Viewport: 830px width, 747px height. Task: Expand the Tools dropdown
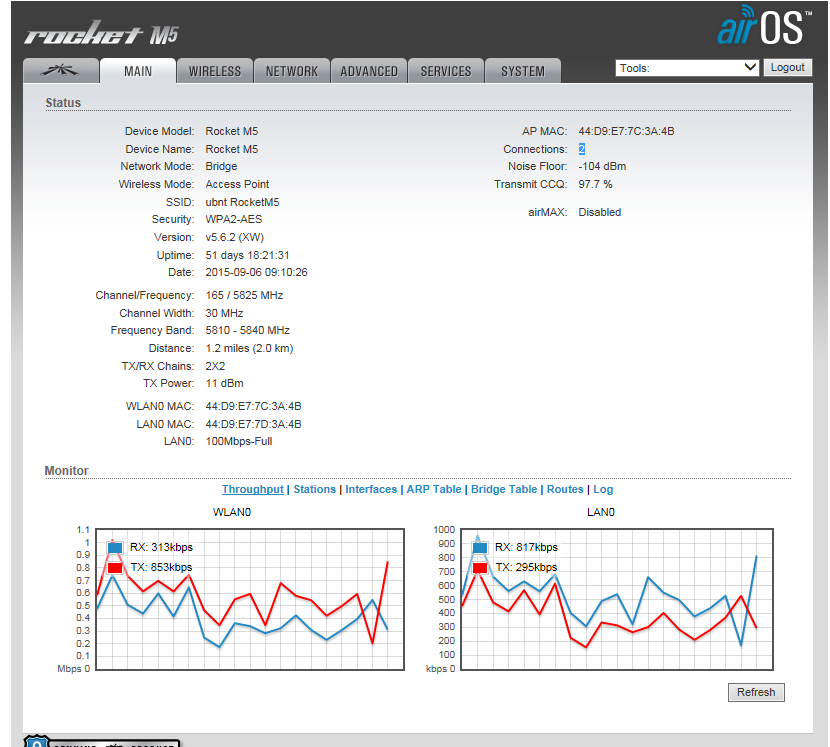[x=687, y=68]
